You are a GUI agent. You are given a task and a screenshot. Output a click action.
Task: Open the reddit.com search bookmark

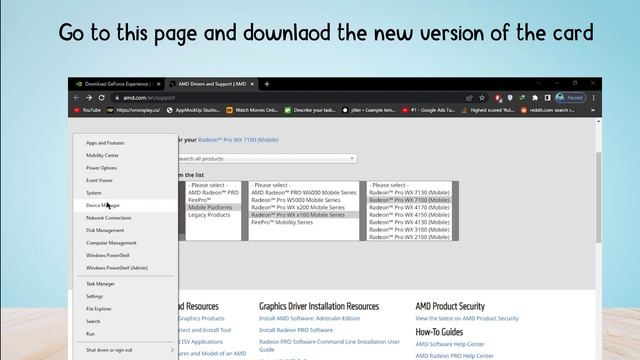(547, 110)
